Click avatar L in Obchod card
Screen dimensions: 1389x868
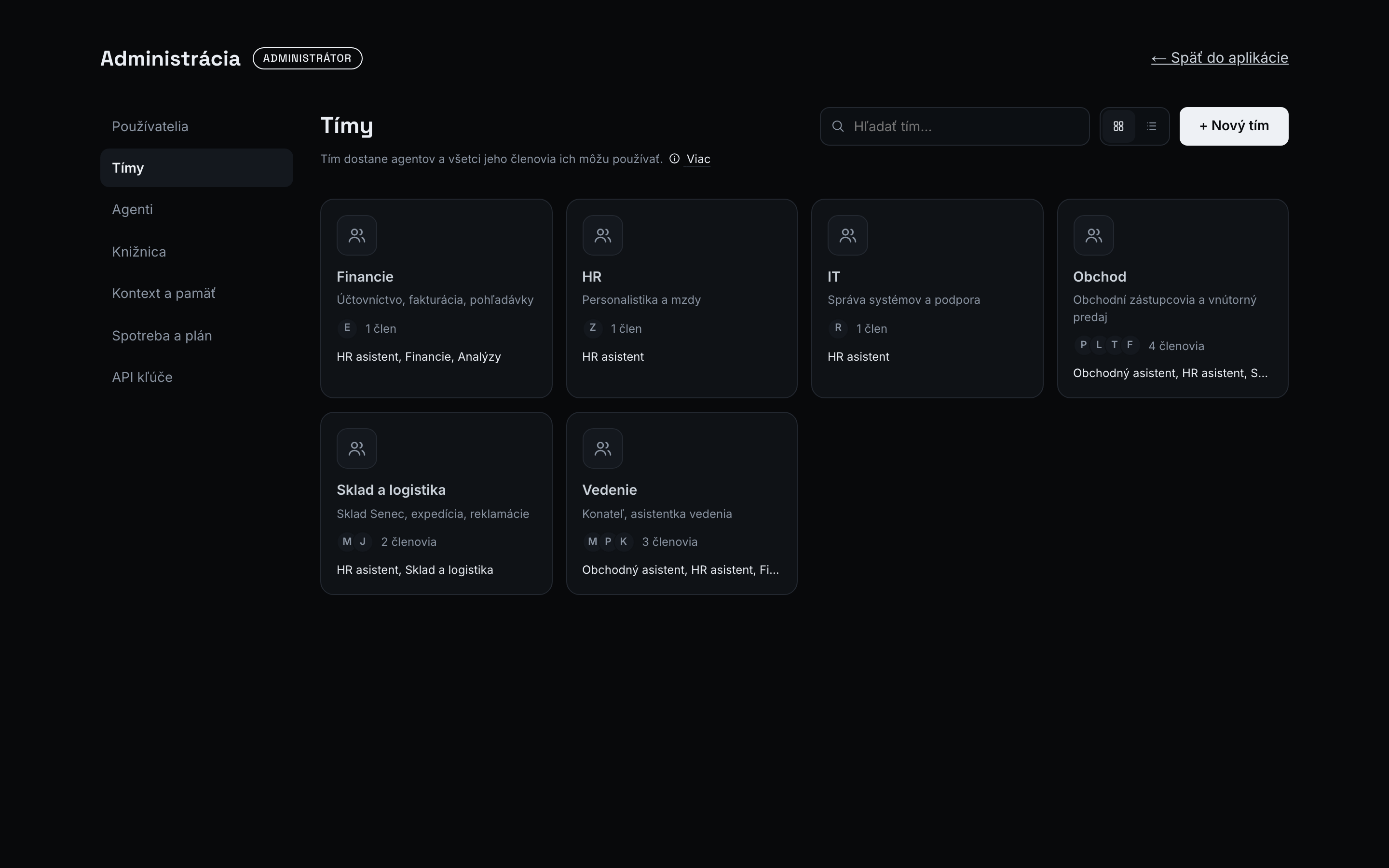1099,345
